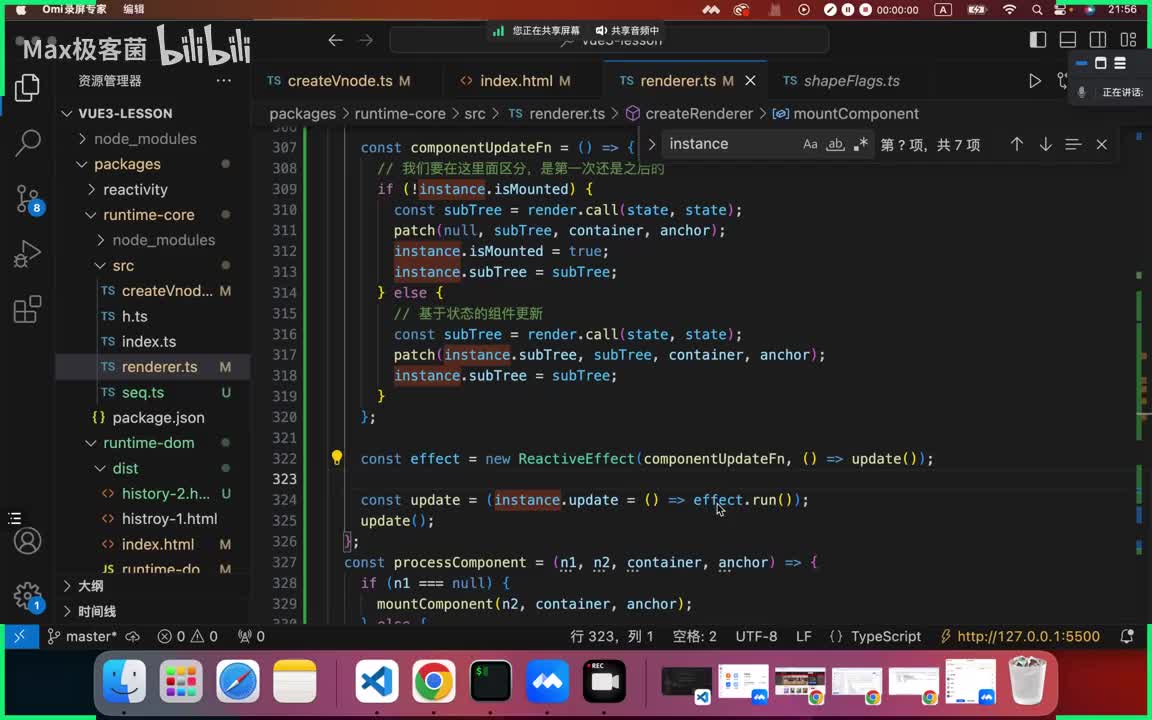Toggle the secondary side bar layout icon

tap(1098, 40)
